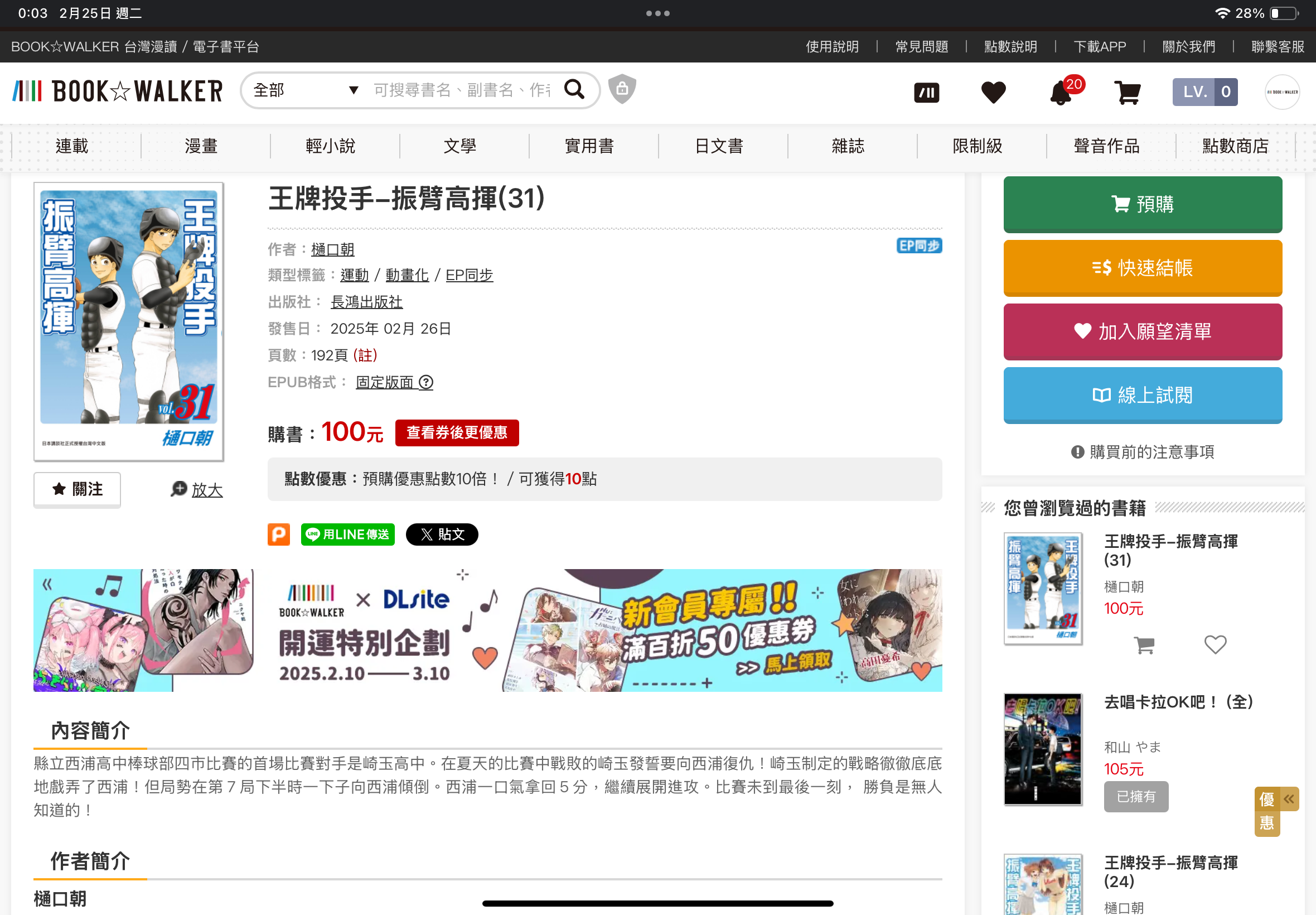Viewport: 1316px width, 915px height.
Task: Click the main book cover image
Action: click(128, 321)
